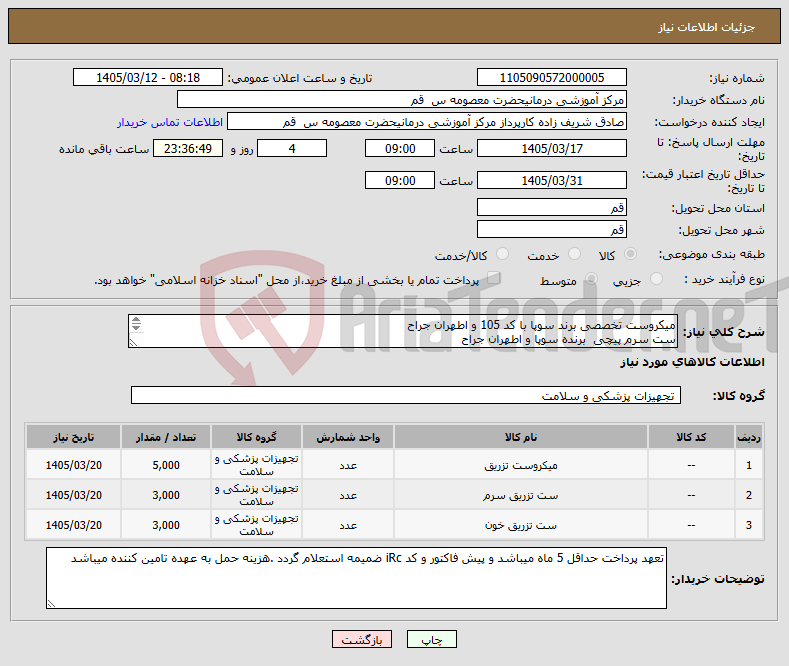The image size is (789, 666).
Task: Click the گروه کالا field تجهیزات پزشکی و سلامت
Action: tap(406, 395)
